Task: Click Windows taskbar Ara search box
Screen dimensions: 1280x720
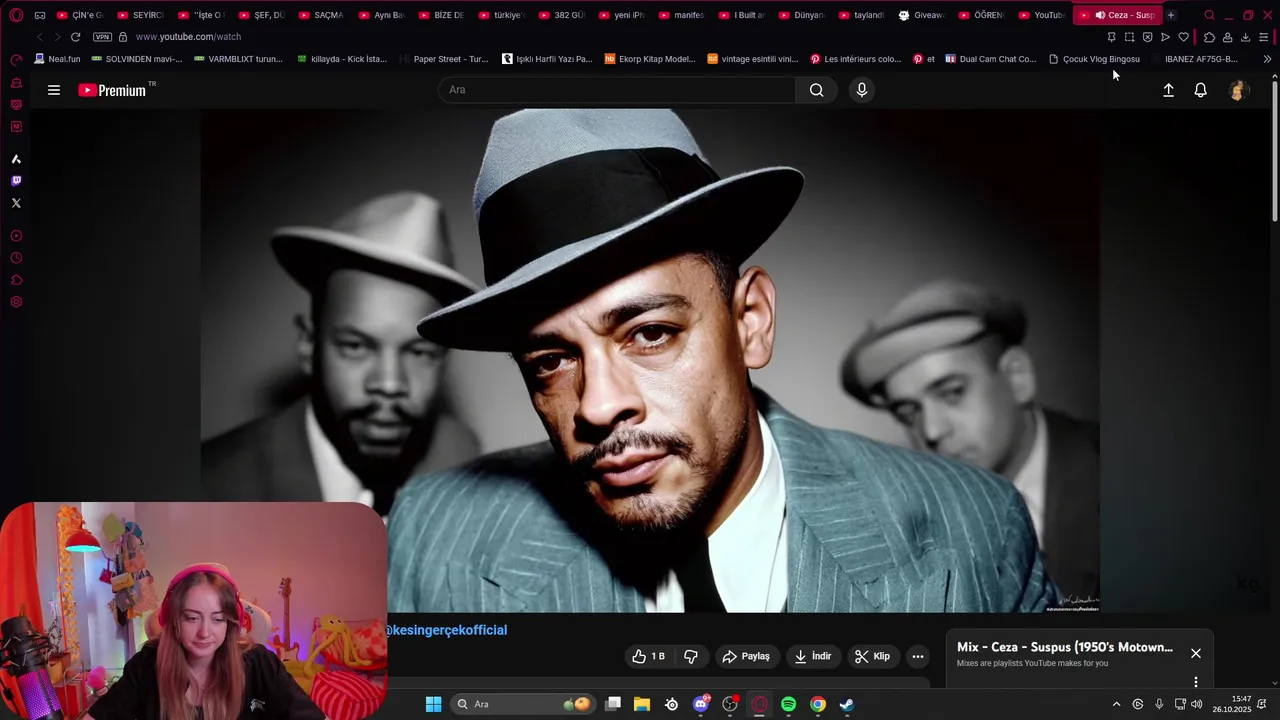Action: 522,704
